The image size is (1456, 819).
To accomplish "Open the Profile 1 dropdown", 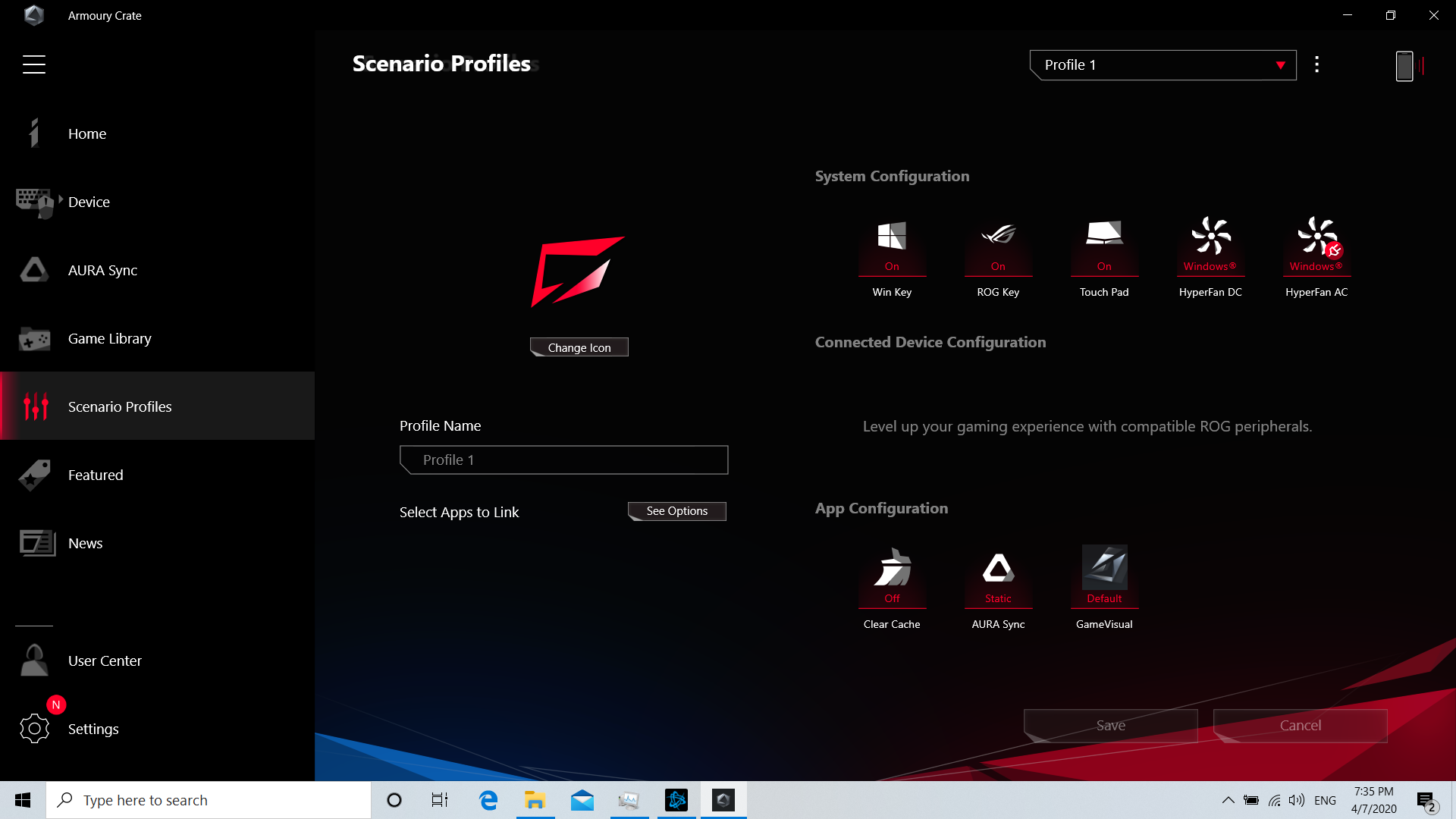I will 1163,65.
